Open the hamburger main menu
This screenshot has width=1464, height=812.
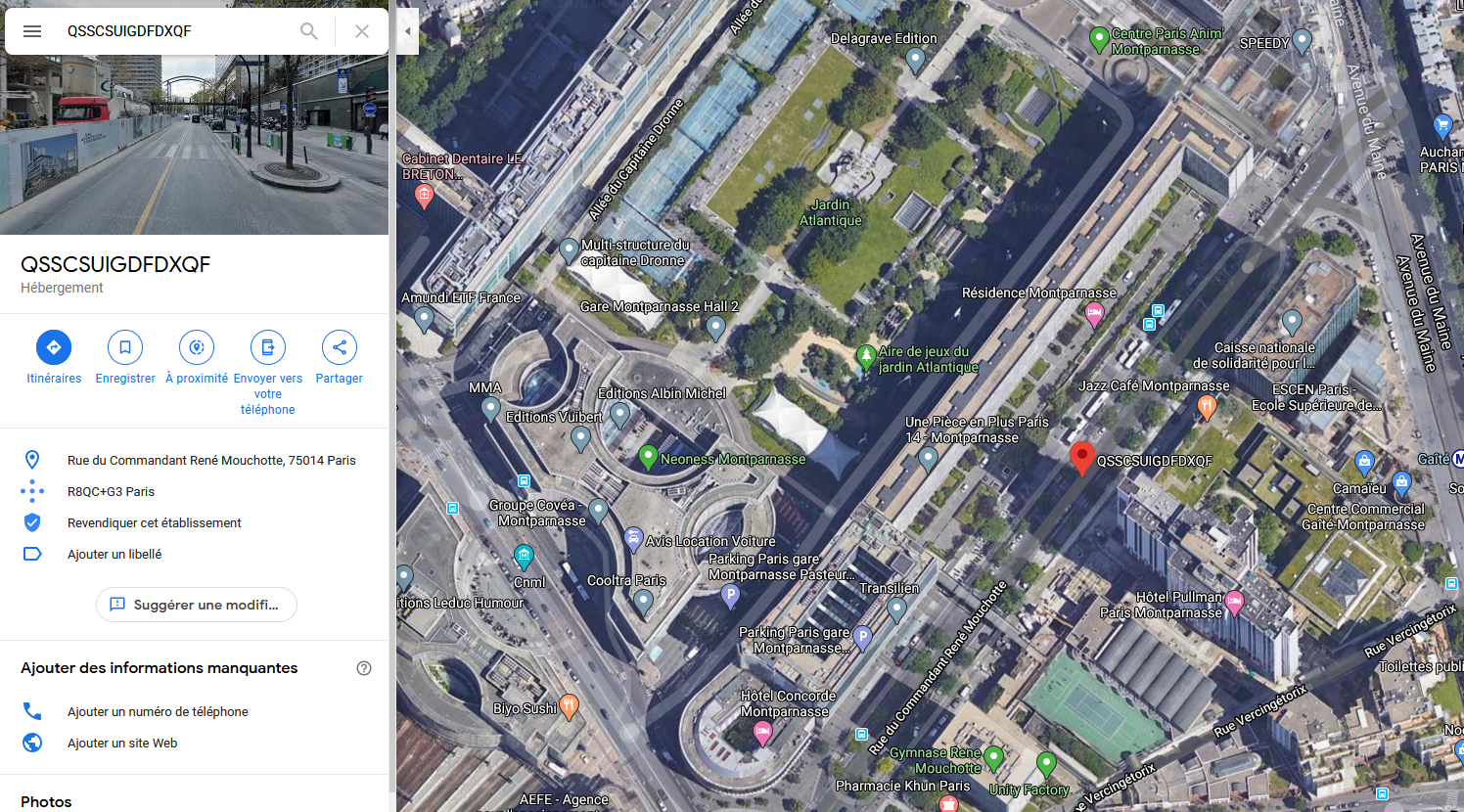tap(32, 31)
